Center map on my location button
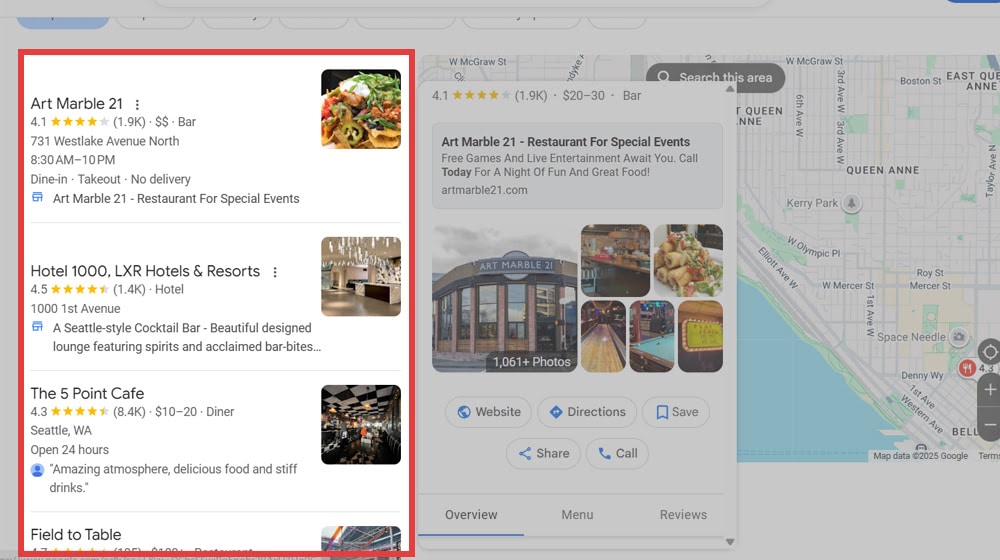 coord(990,351)
